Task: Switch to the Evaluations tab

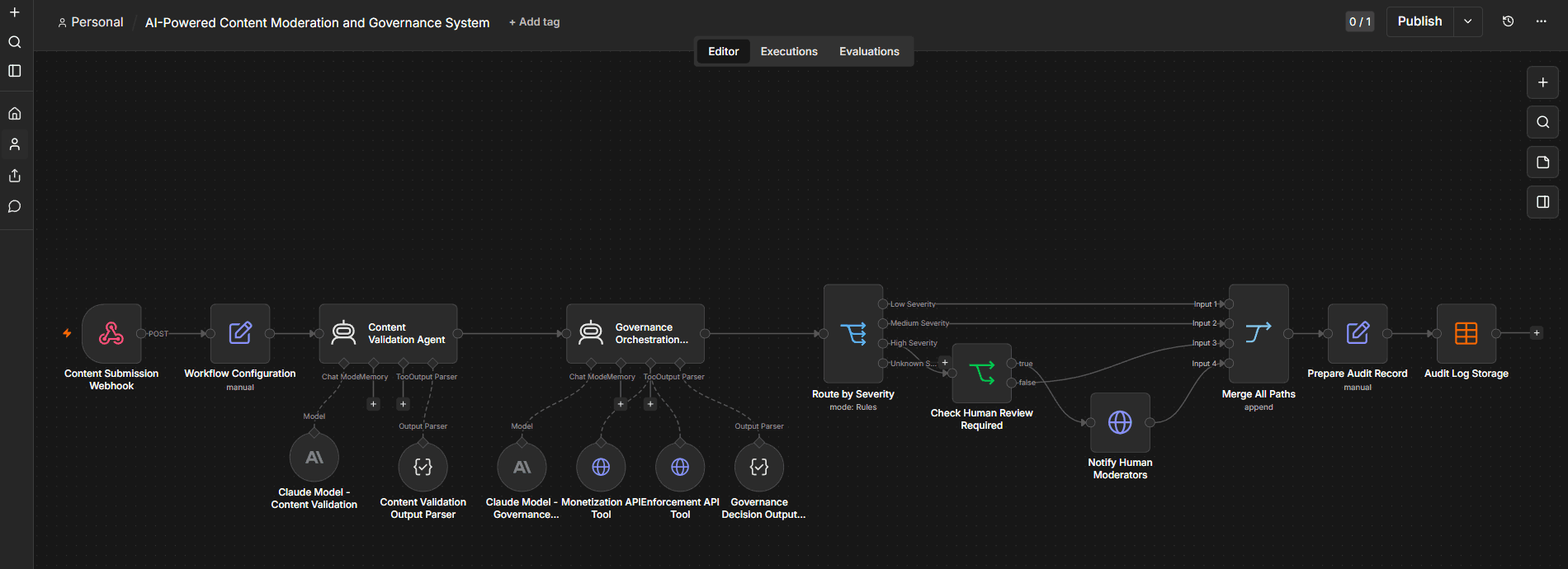Action: pos(869,51)
